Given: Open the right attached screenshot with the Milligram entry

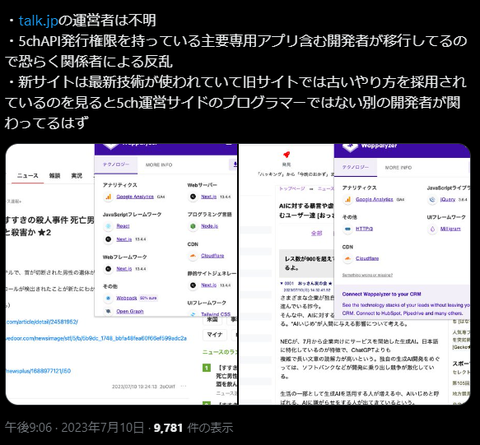Looking at the screenshot, I should [x=355, y=274].
